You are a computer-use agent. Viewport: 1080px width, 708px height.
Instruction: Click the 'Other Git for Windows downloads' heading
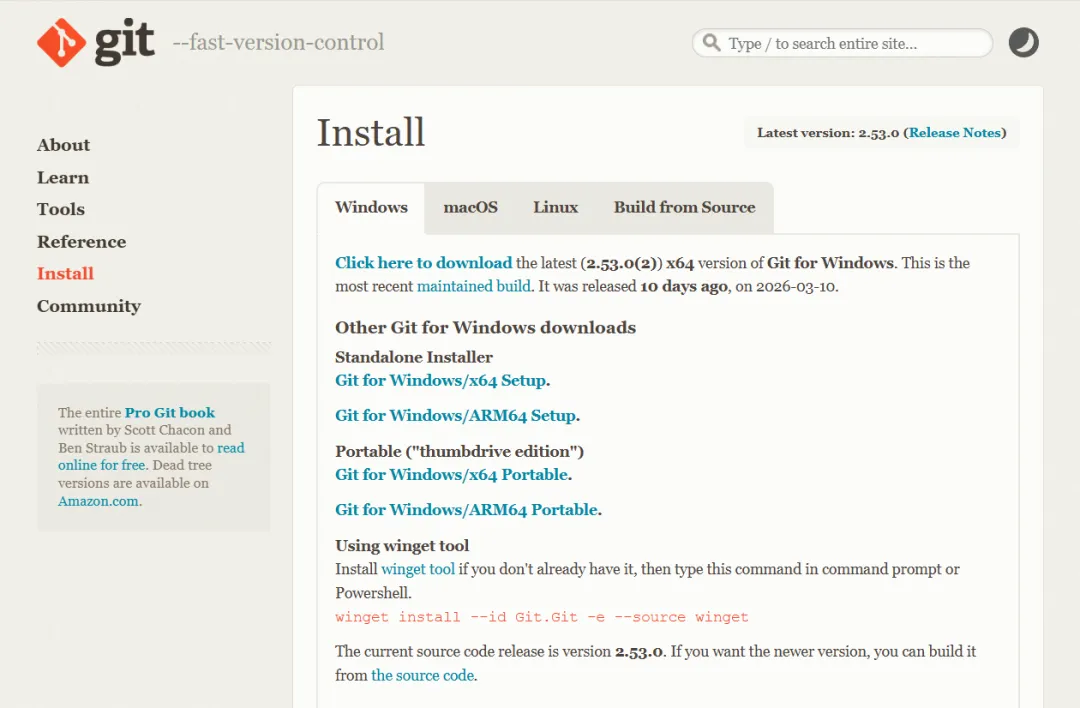click(486, 328)
